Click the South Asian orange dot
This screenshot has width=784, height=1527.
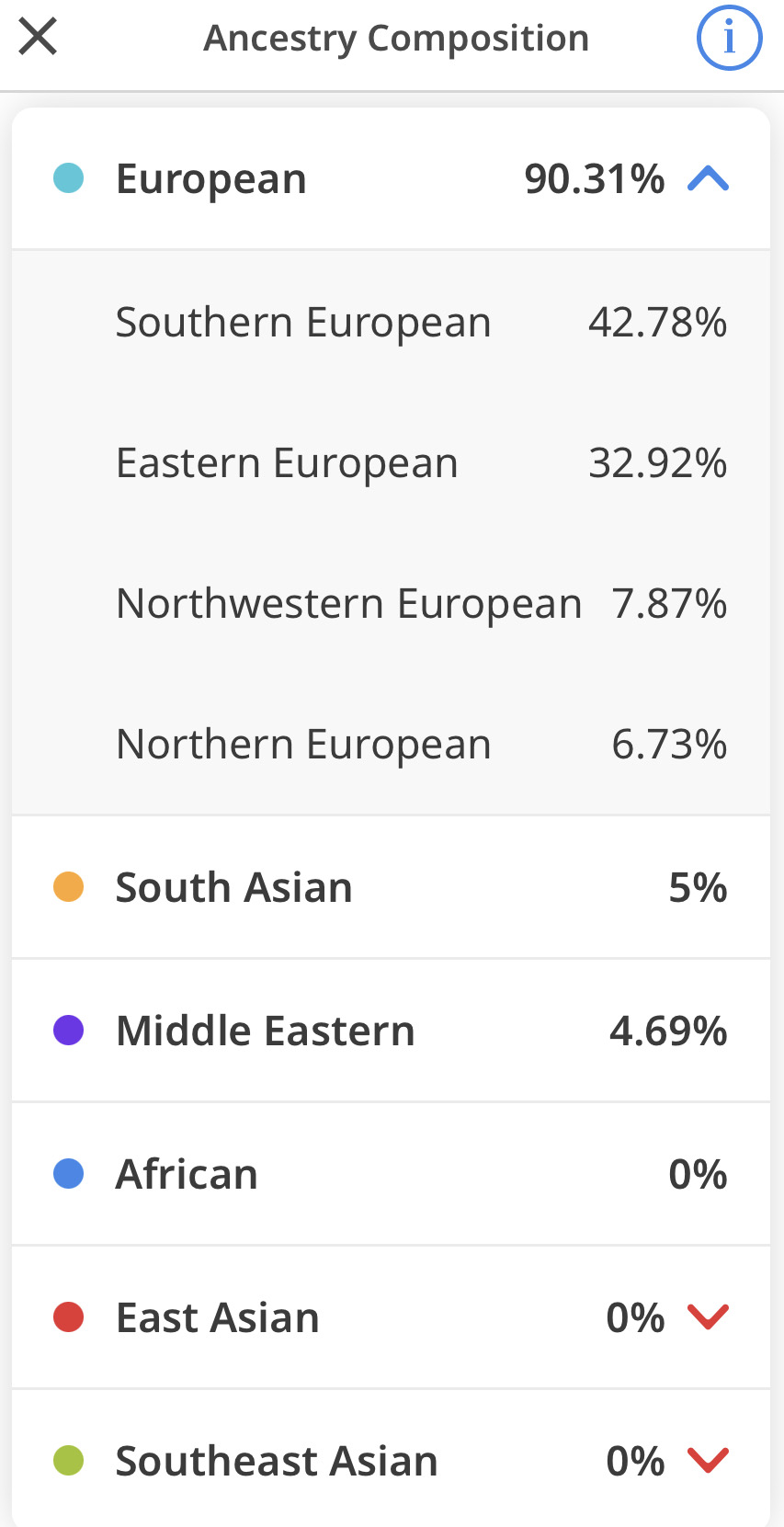pos(69,887)
